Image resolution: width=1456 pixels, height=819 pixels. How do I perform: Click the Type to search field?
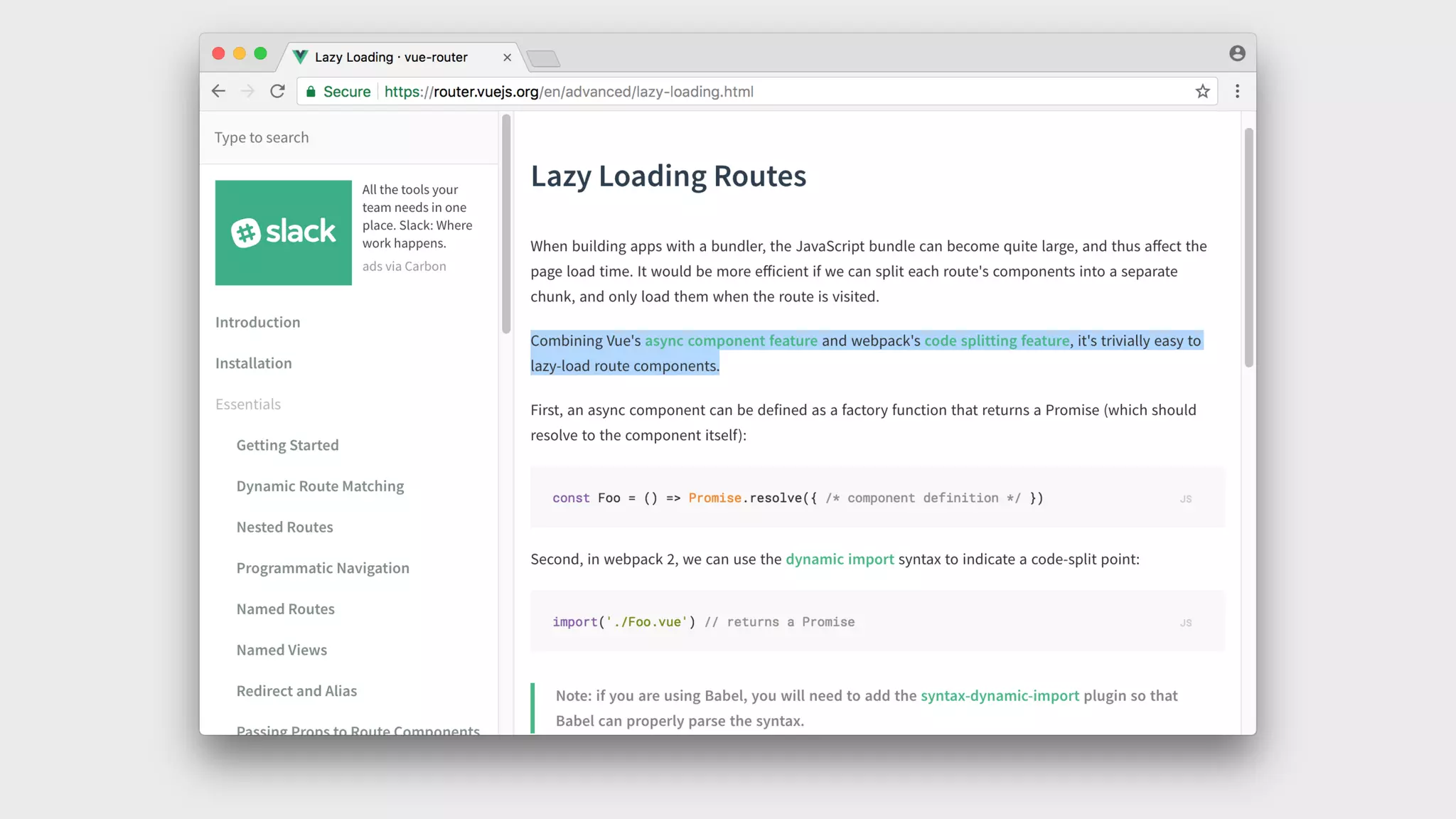[348, 137]
